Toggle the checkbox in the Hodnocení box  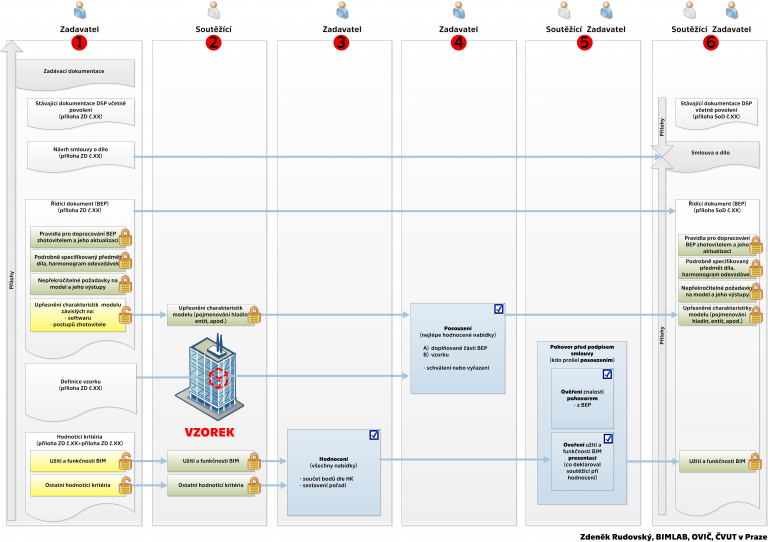374,435
